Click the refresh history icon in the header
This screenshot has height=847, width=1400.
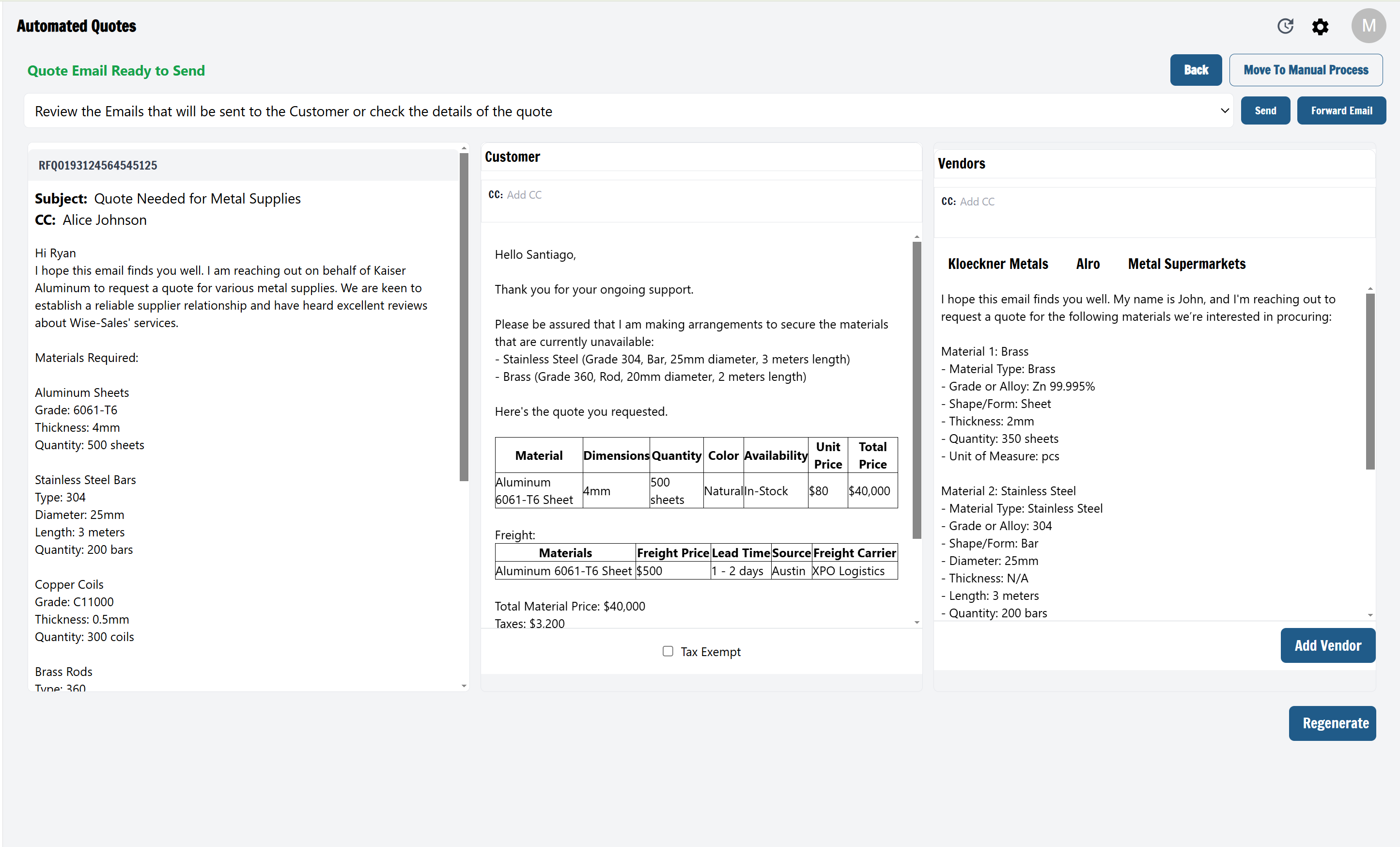(1286, 26)
